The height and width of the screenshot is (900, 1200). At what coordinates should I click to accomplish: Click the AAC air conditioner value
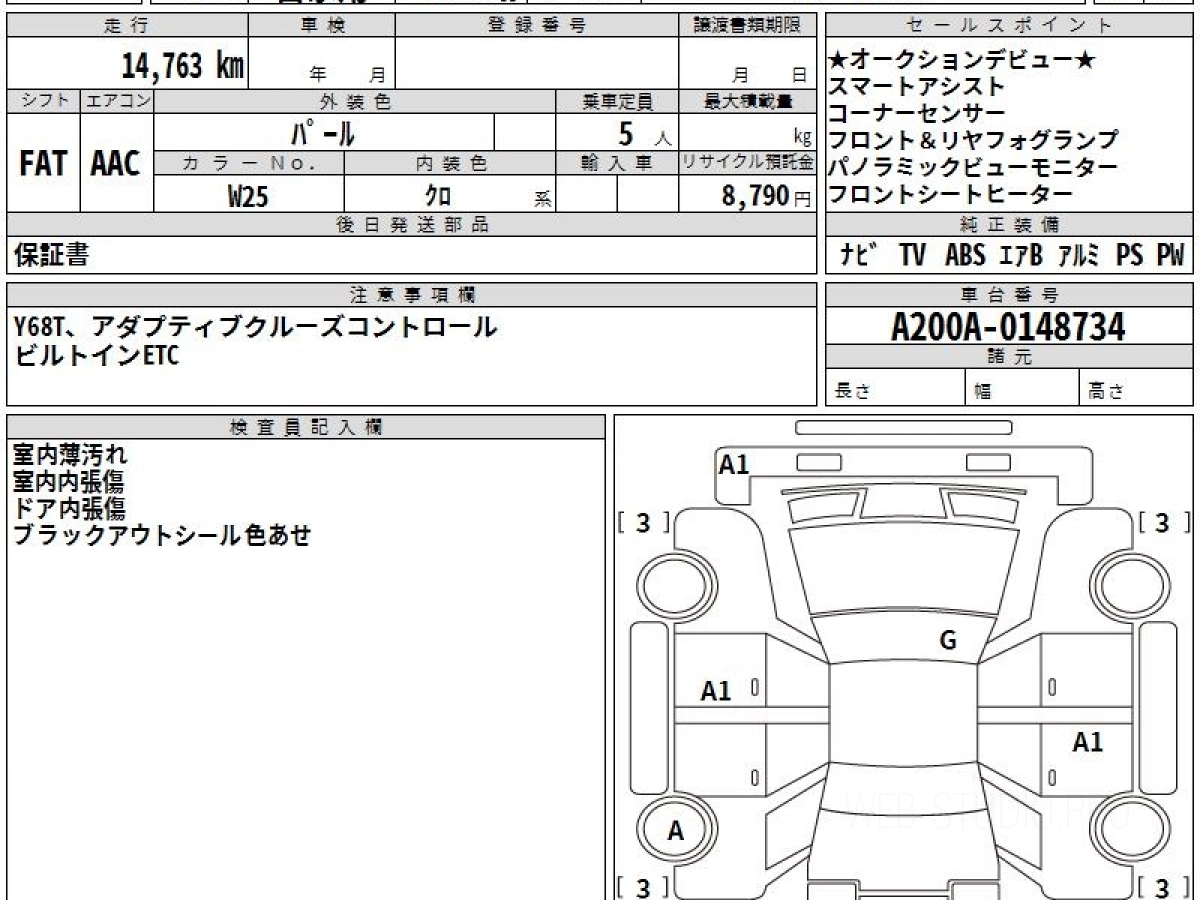tap(116, 164)
